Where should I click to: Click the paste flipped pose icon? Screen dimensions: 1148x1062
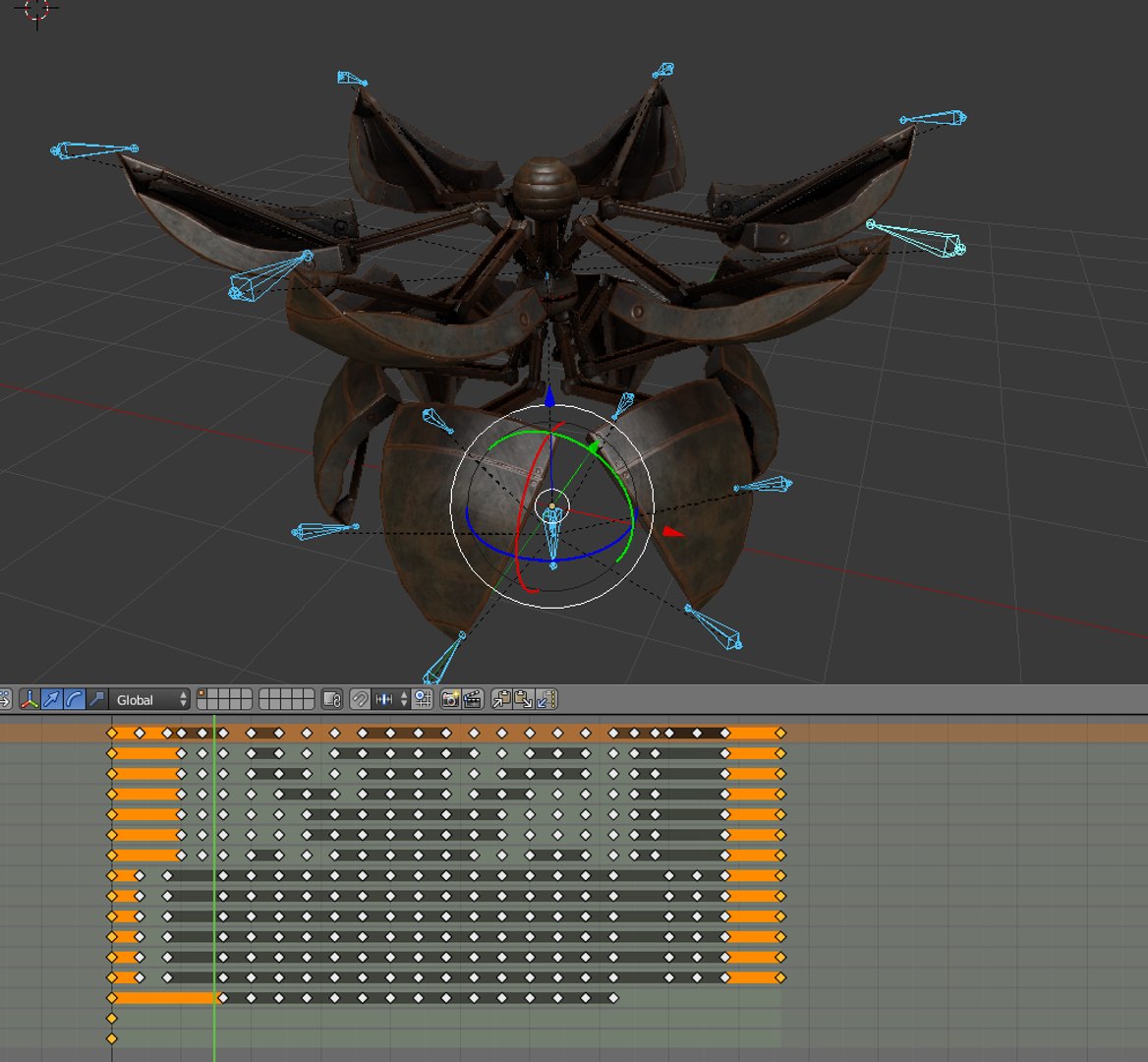tap(546, 699)
